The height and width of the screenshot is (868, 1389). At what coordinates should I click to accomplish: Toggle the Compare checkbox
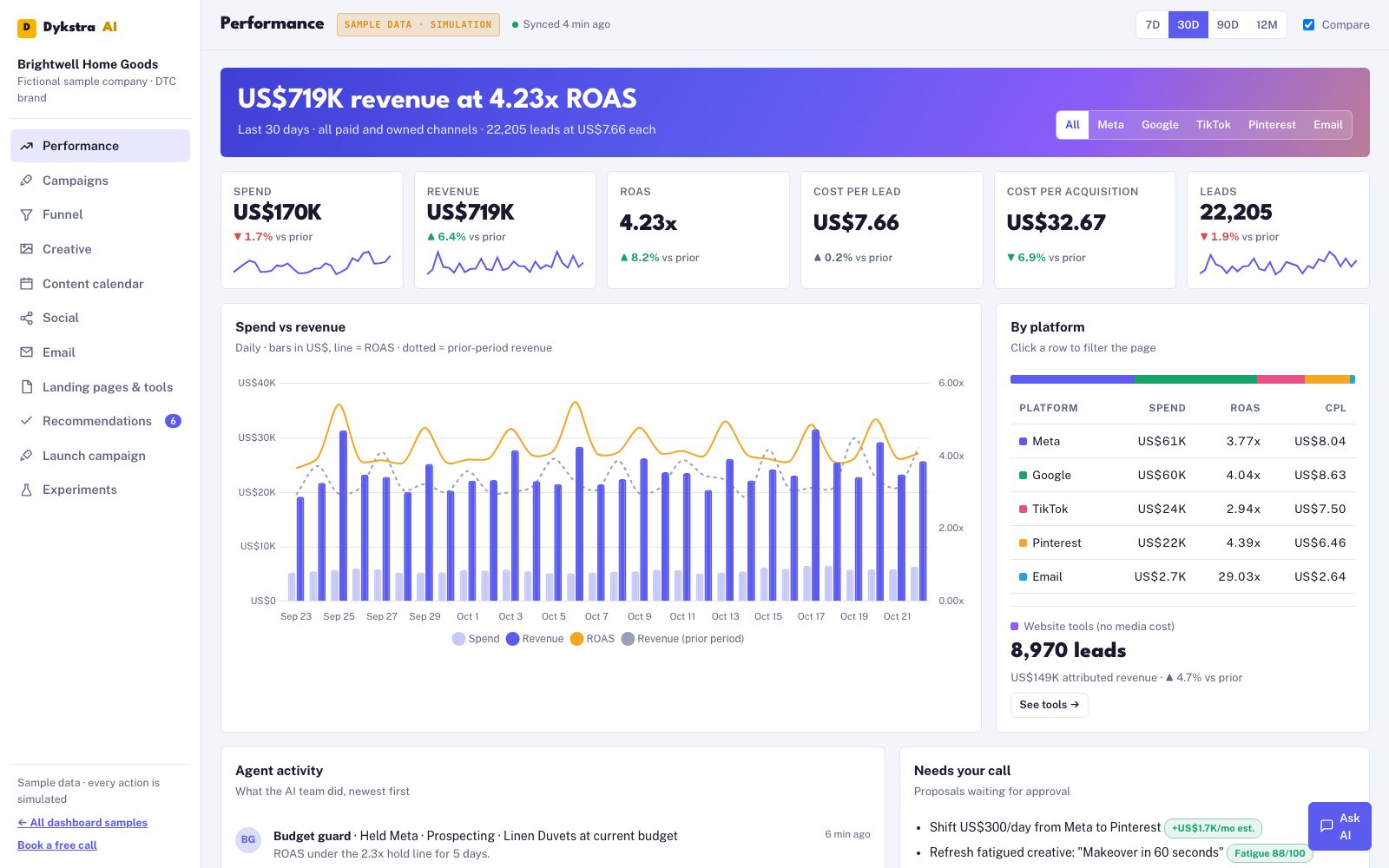1308,24
